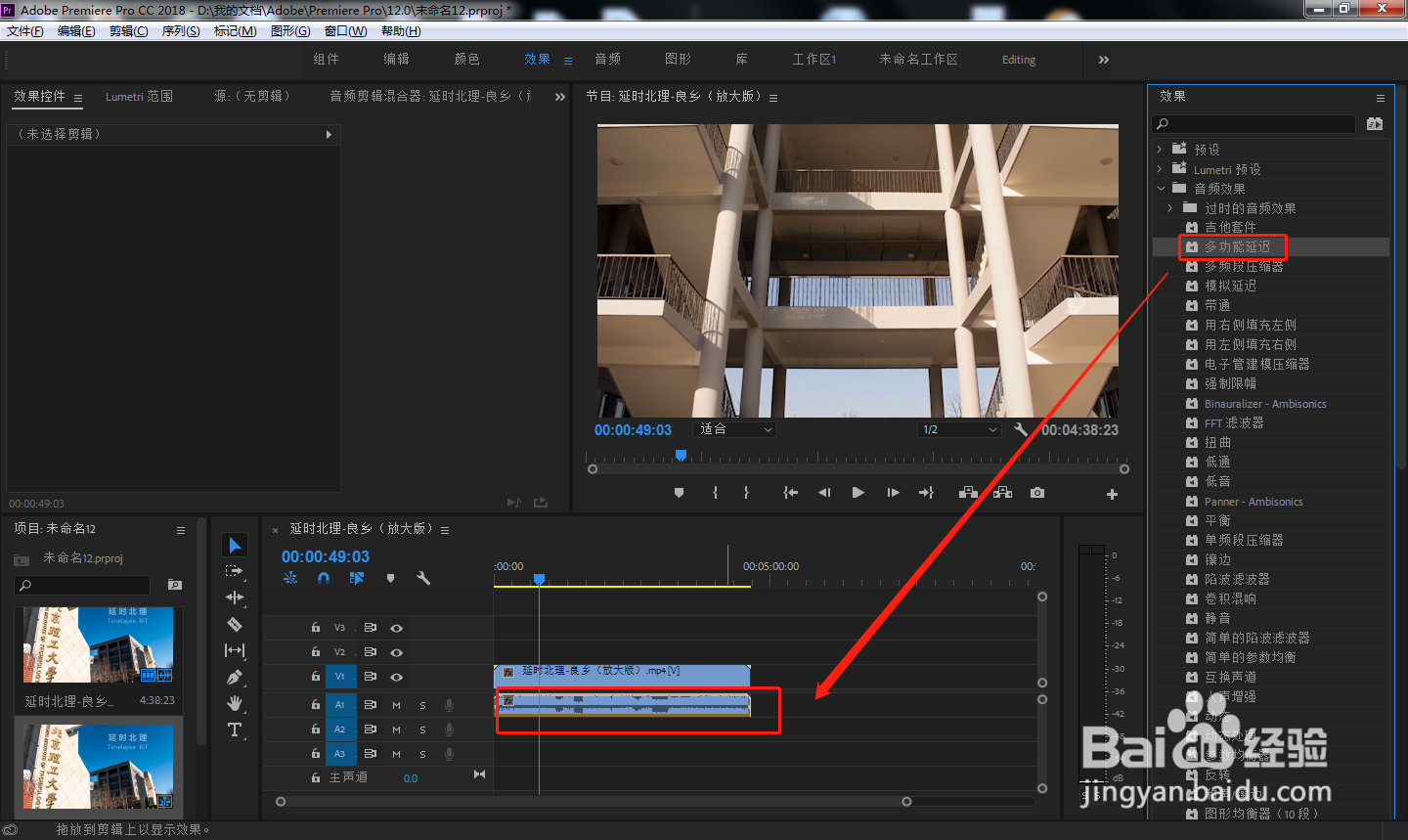Select the Ripple Edit tool
Image resolution: width=1408 pixels, height=840 pixels.
tap(235, 597)
